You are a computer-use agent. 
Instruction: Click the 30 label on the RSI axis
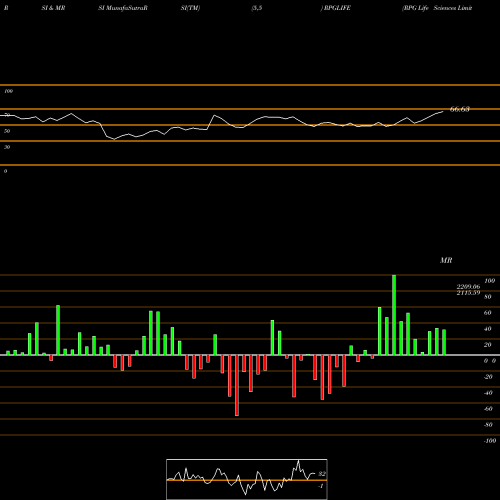(7, 147)
